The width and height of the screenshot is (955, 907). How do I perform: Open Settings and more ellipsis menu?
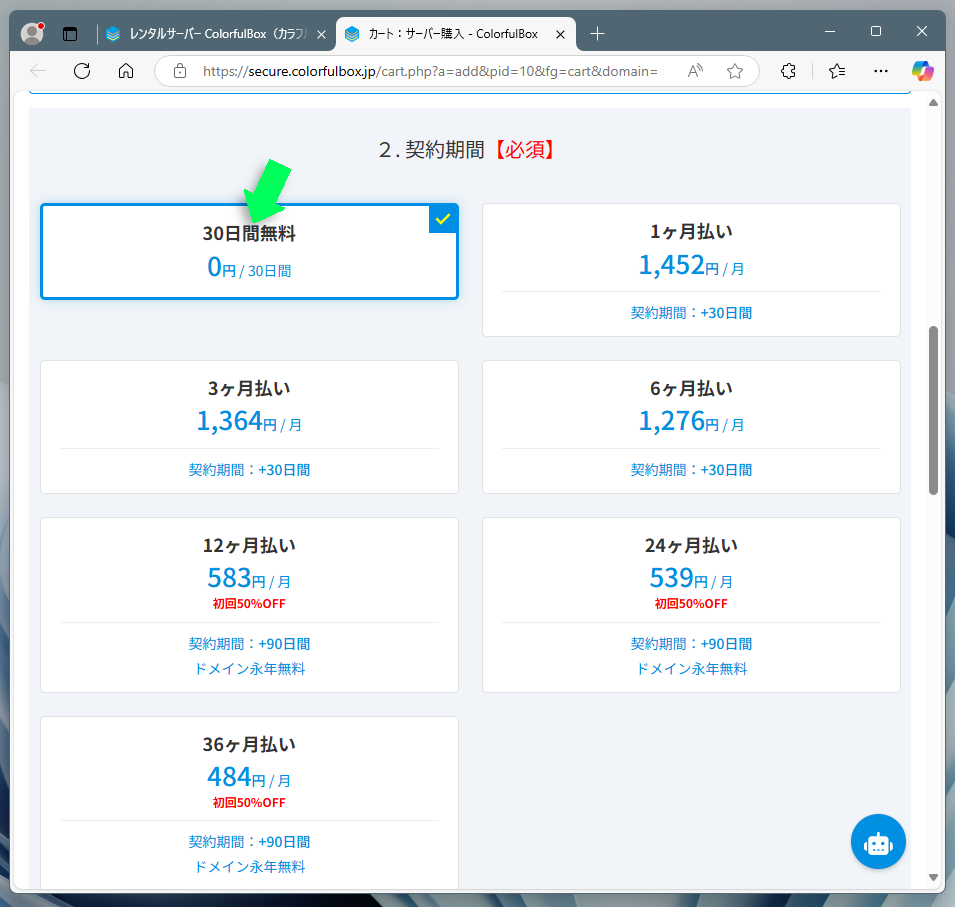[x=881, y=71]
